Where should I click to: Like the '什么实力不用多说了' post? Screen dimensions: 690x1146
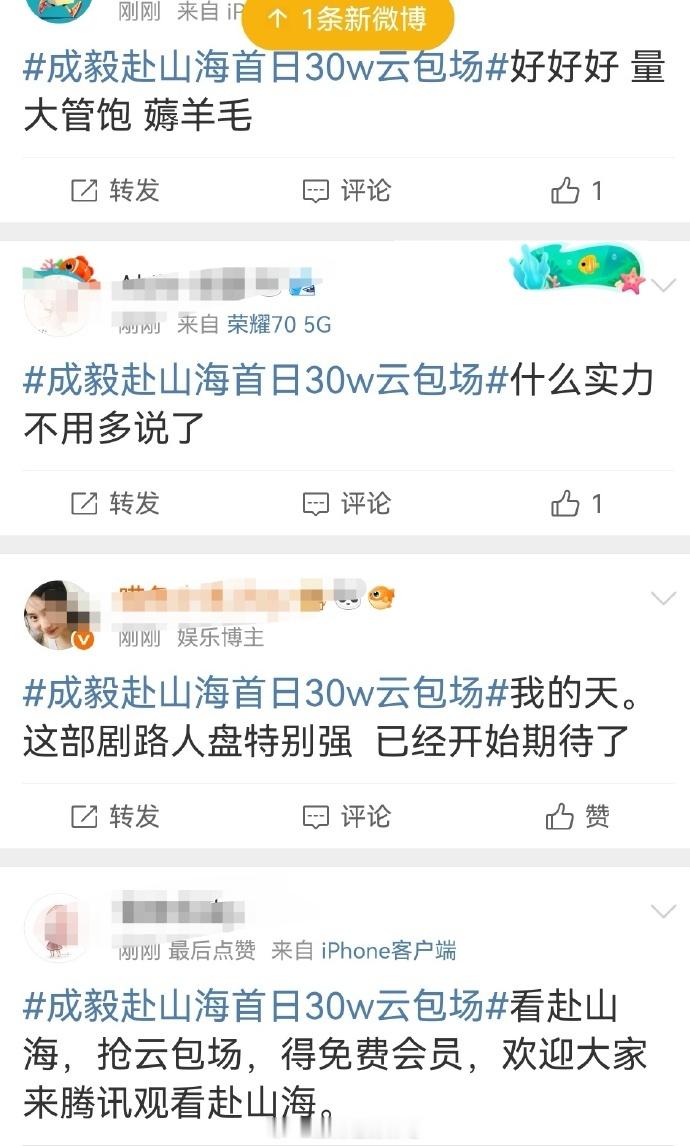click(576, 504)
